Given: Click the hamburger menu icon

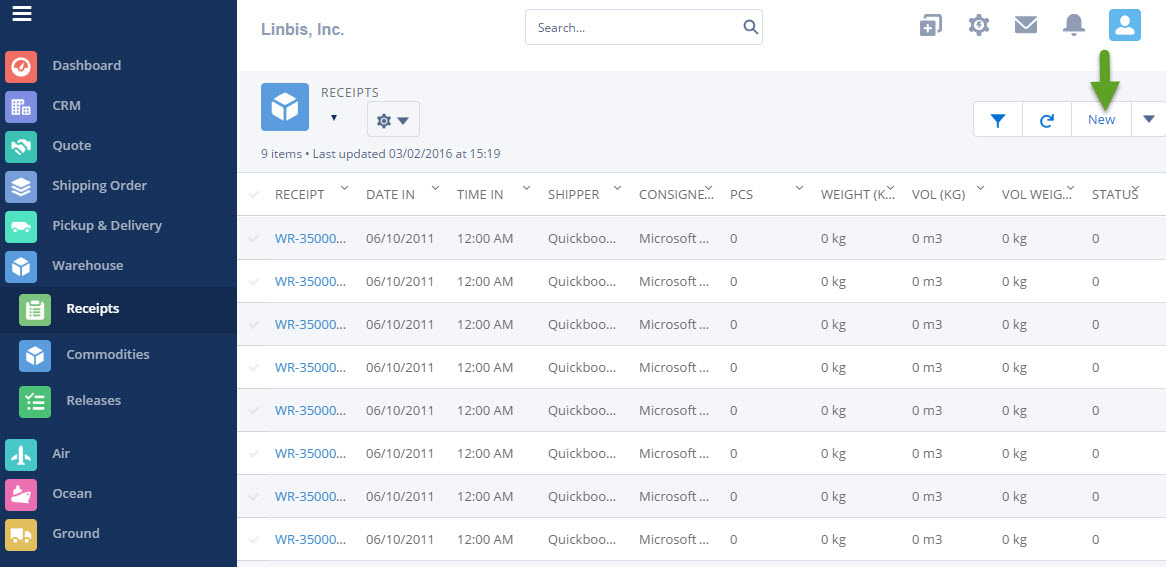Looking at the screenshot, I should point(21,14).
